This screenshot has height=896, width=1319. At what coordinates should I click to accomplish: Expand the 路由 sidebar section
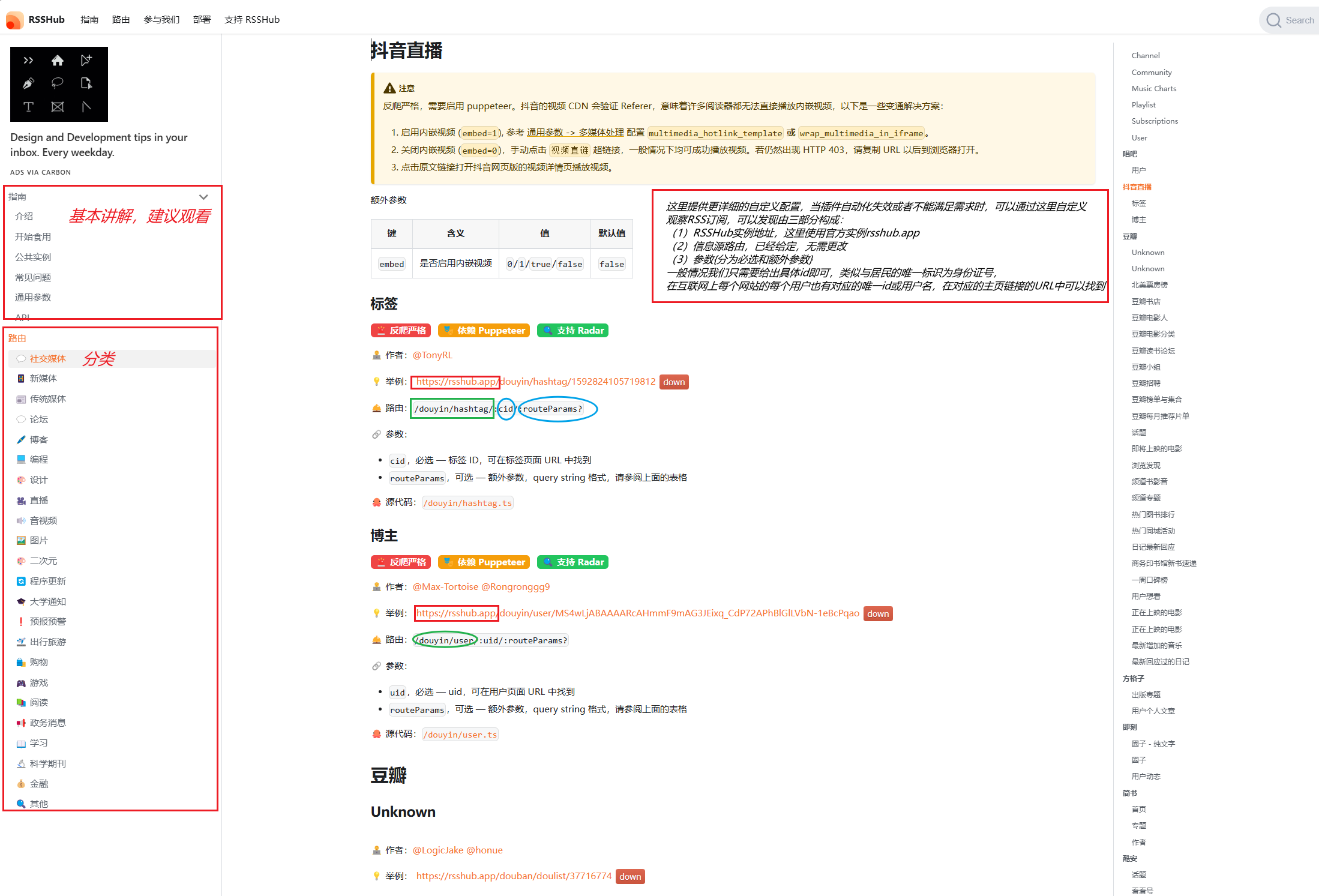17,338
